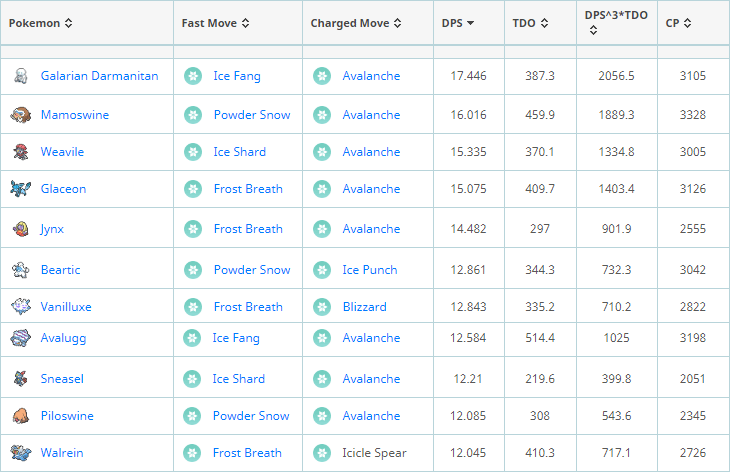Select DPS value 12.21
Screen dimensions: 730x472
coord(468,378)
